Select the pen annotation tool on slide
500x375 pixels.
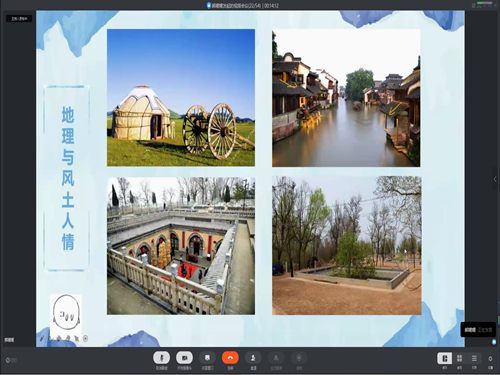(x=42, y=338)
